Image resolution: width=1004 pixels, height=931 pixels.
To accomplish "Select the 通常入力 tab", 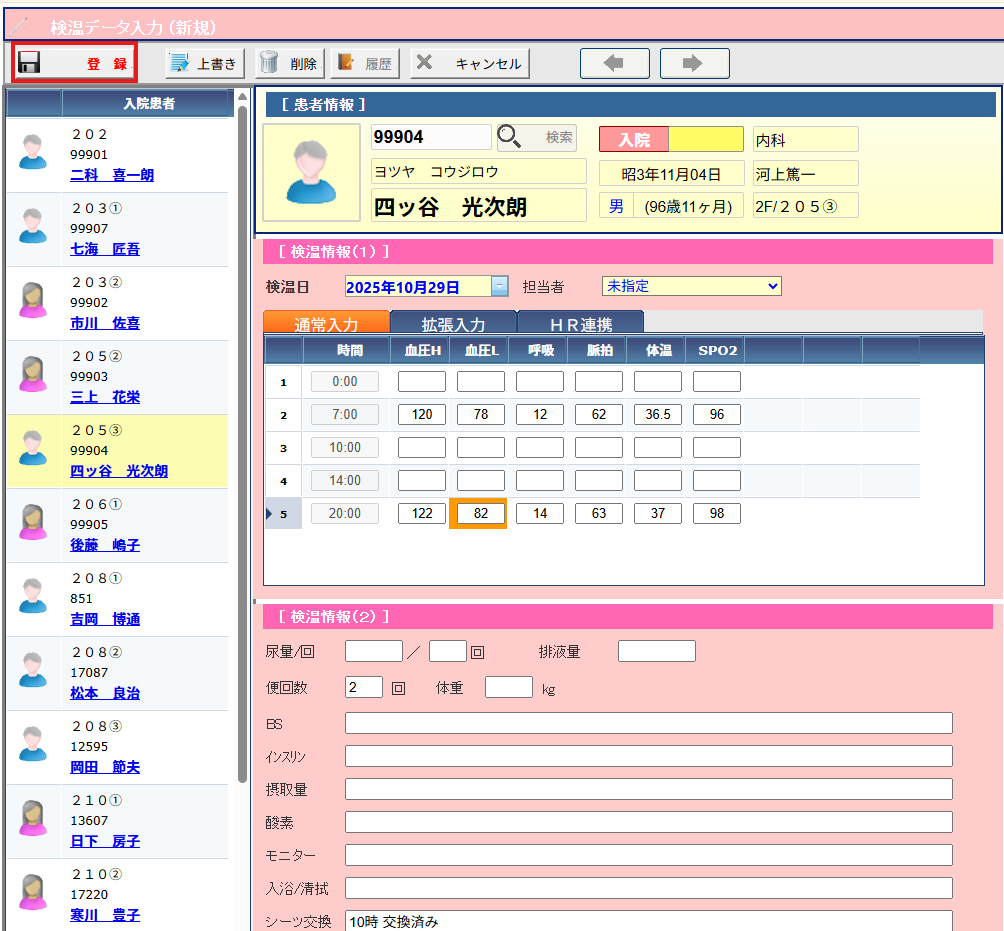I will (x=326, y=323).
